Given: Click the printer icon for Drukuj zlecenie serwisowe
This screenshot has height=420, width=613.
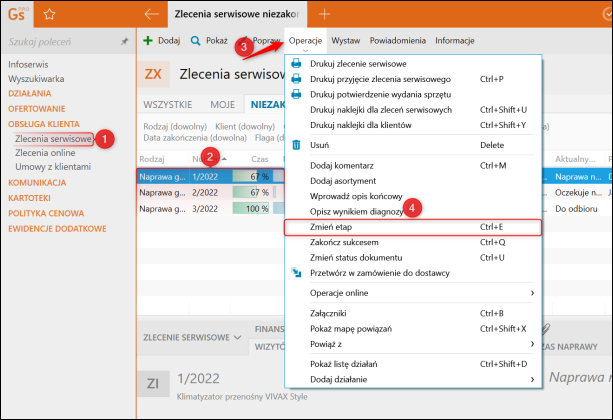Looking at the screenshot, I should [x=296, y=63].
